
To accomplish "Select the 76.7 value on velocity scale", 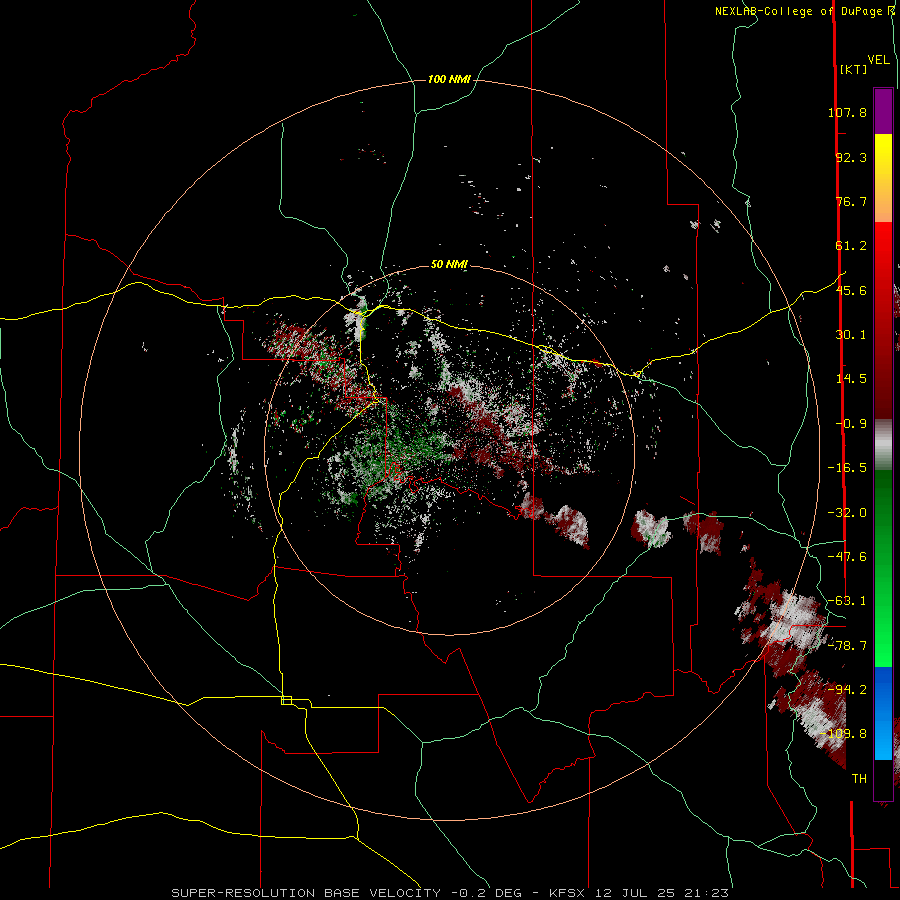I will 851,201.
